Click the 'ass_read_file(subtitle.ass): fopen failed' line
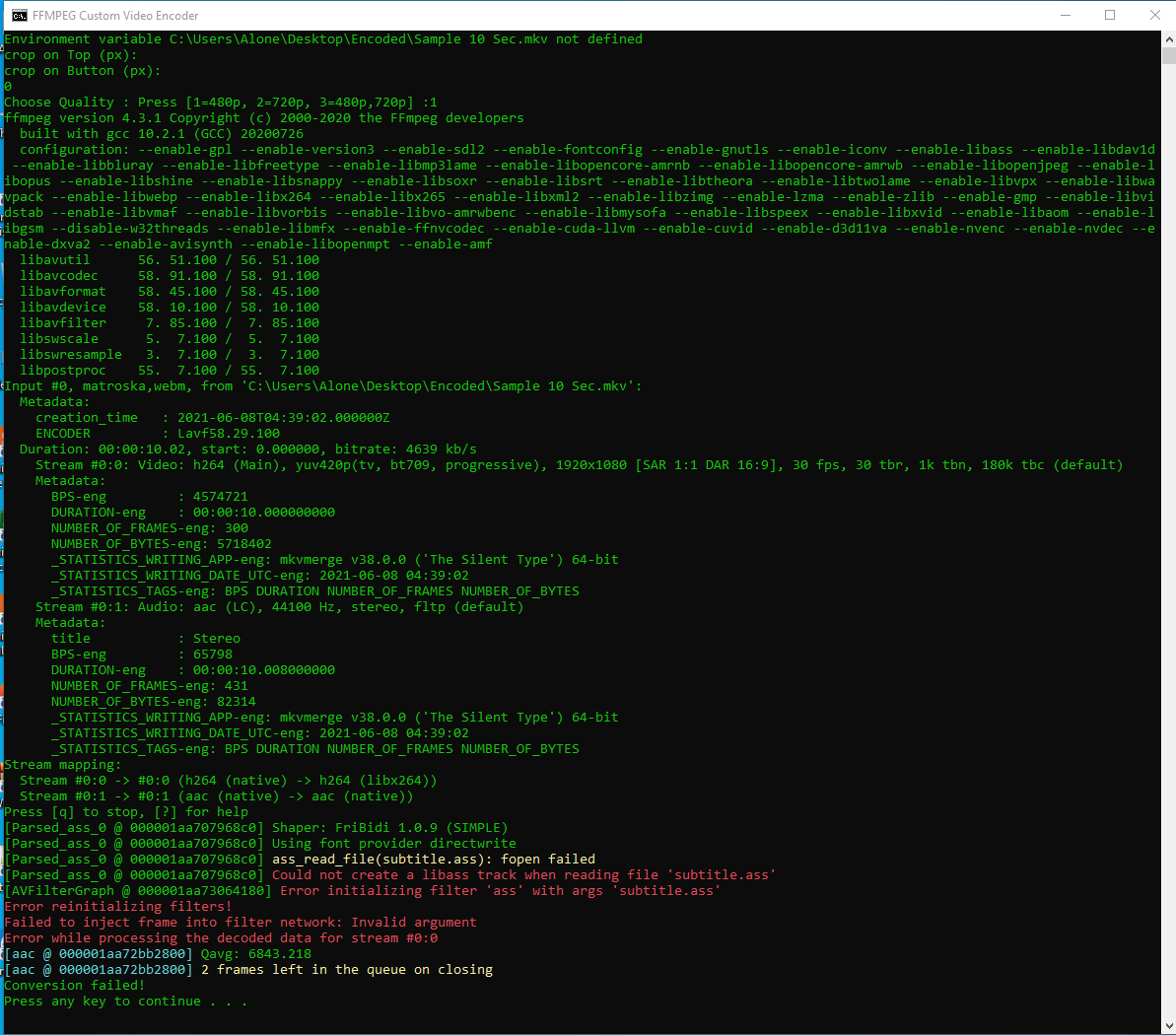The width and height of the screenshot is (1176, 1035). (300, 859)
